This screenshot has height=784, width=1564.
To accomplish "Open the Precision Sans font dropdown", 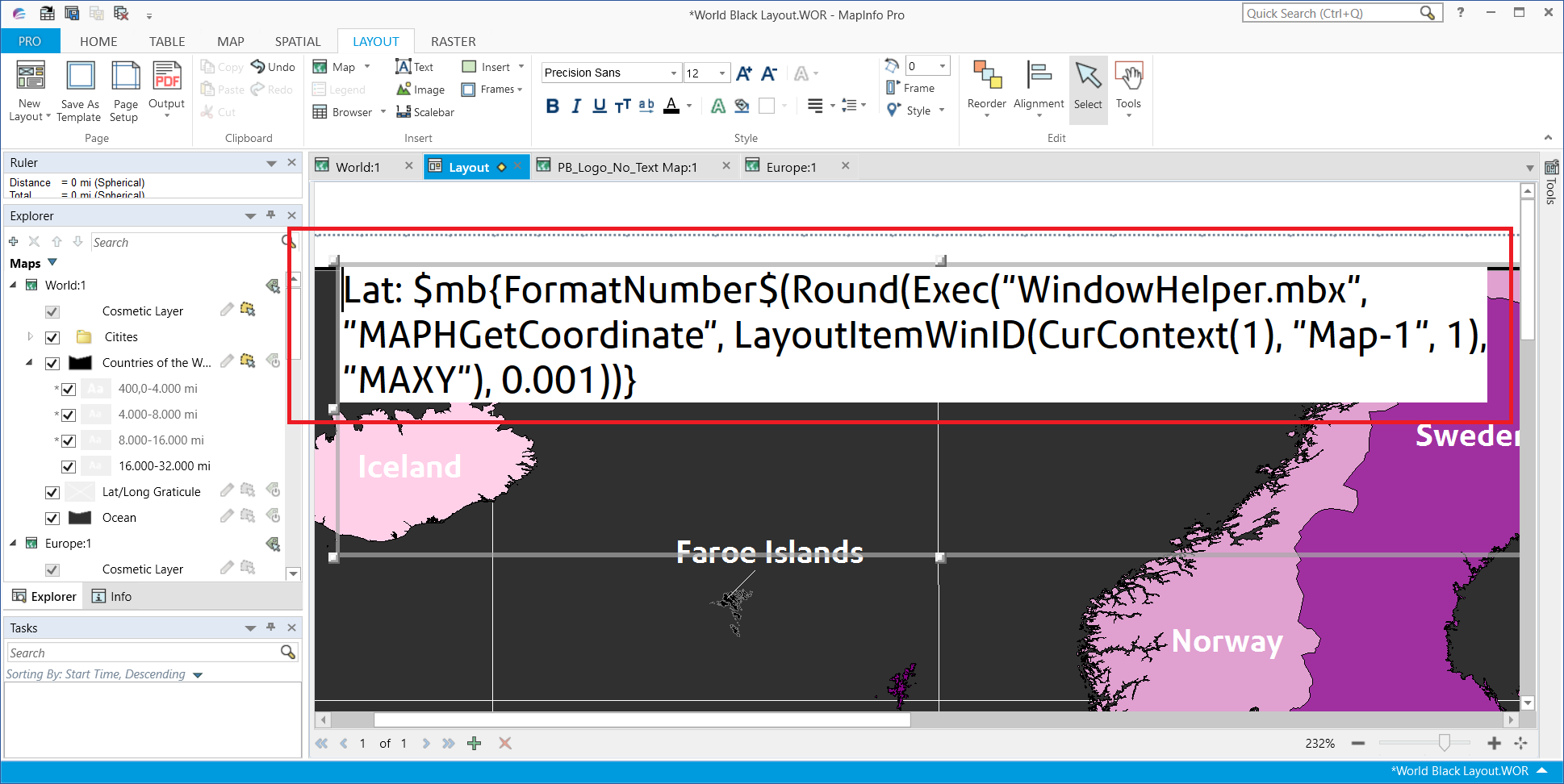I will (672, 73).
